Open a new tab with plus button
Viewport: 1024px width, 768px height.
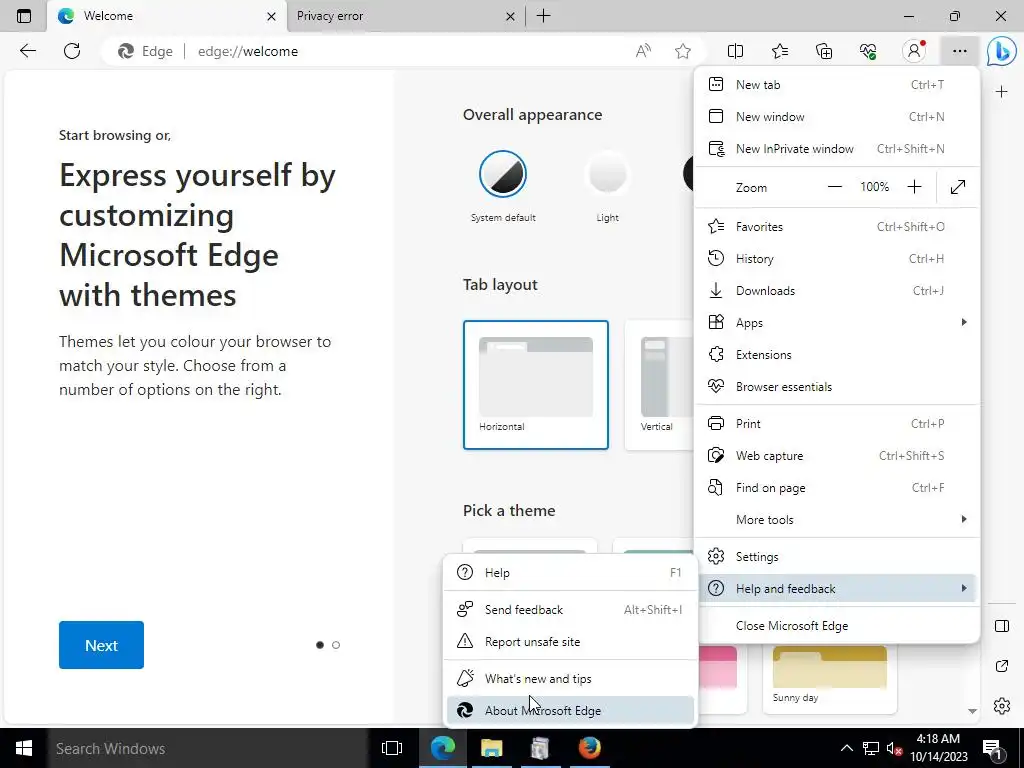click(543, 16)
